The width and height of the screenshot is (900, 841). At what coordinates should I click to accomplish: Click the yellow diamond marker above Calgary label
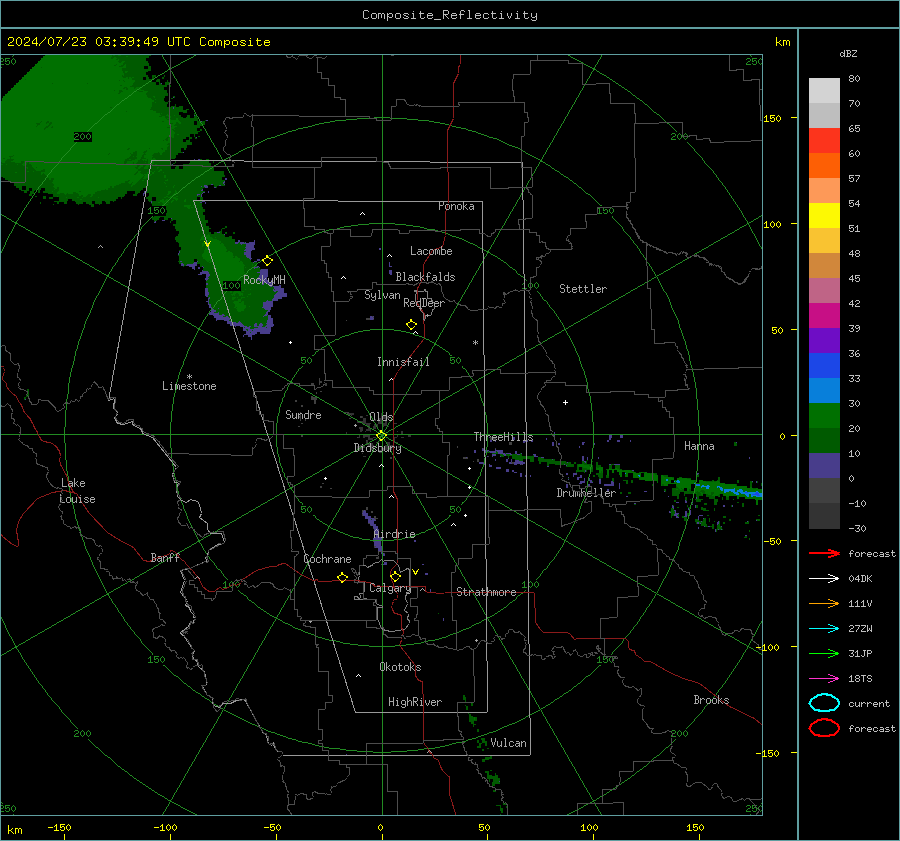click(395, 576)
